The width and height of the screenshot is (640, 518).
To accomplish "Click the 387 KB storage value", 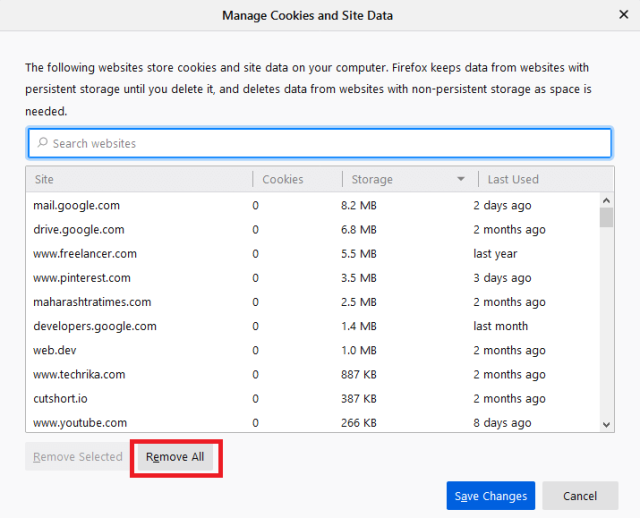I will coord(359,398).
